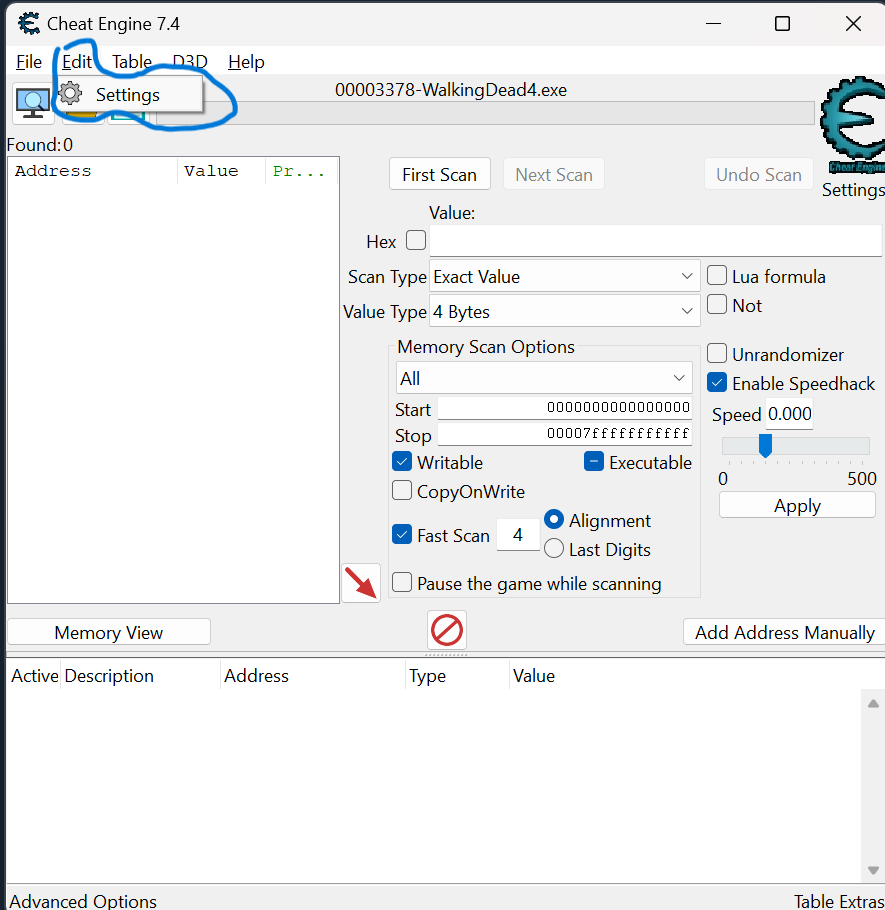885x910 pixels.
Task: Open Advanced Options
Action: [x=83, y=901]
